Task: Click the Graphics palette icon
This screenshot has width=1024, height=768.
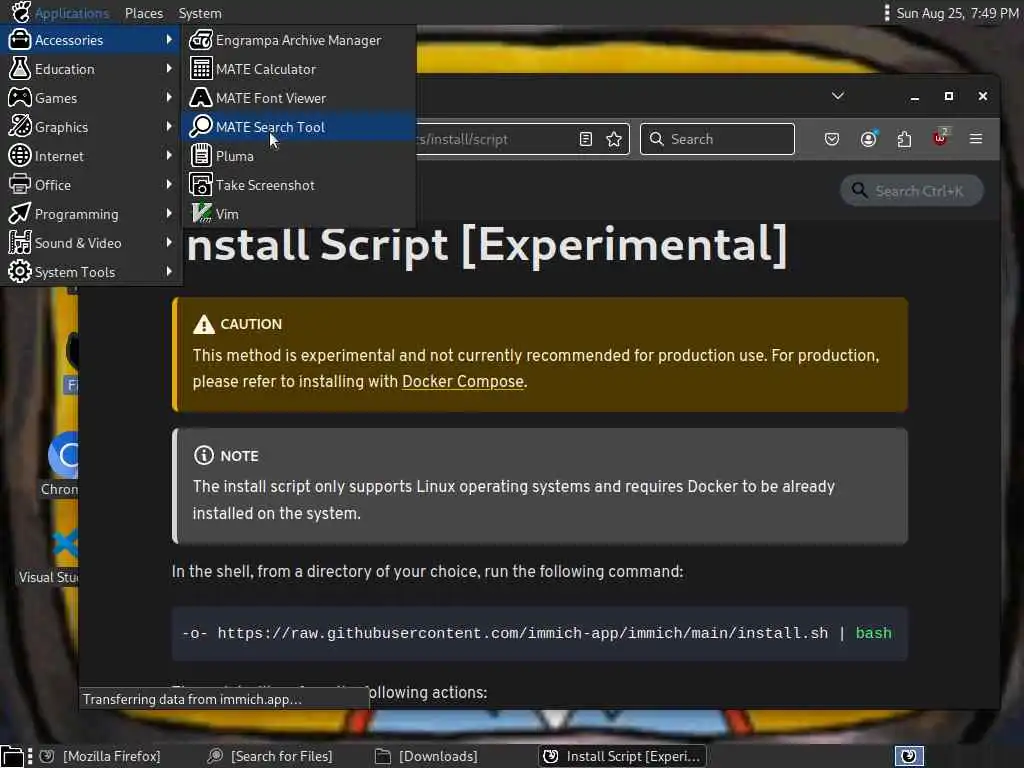Action: 20,127
